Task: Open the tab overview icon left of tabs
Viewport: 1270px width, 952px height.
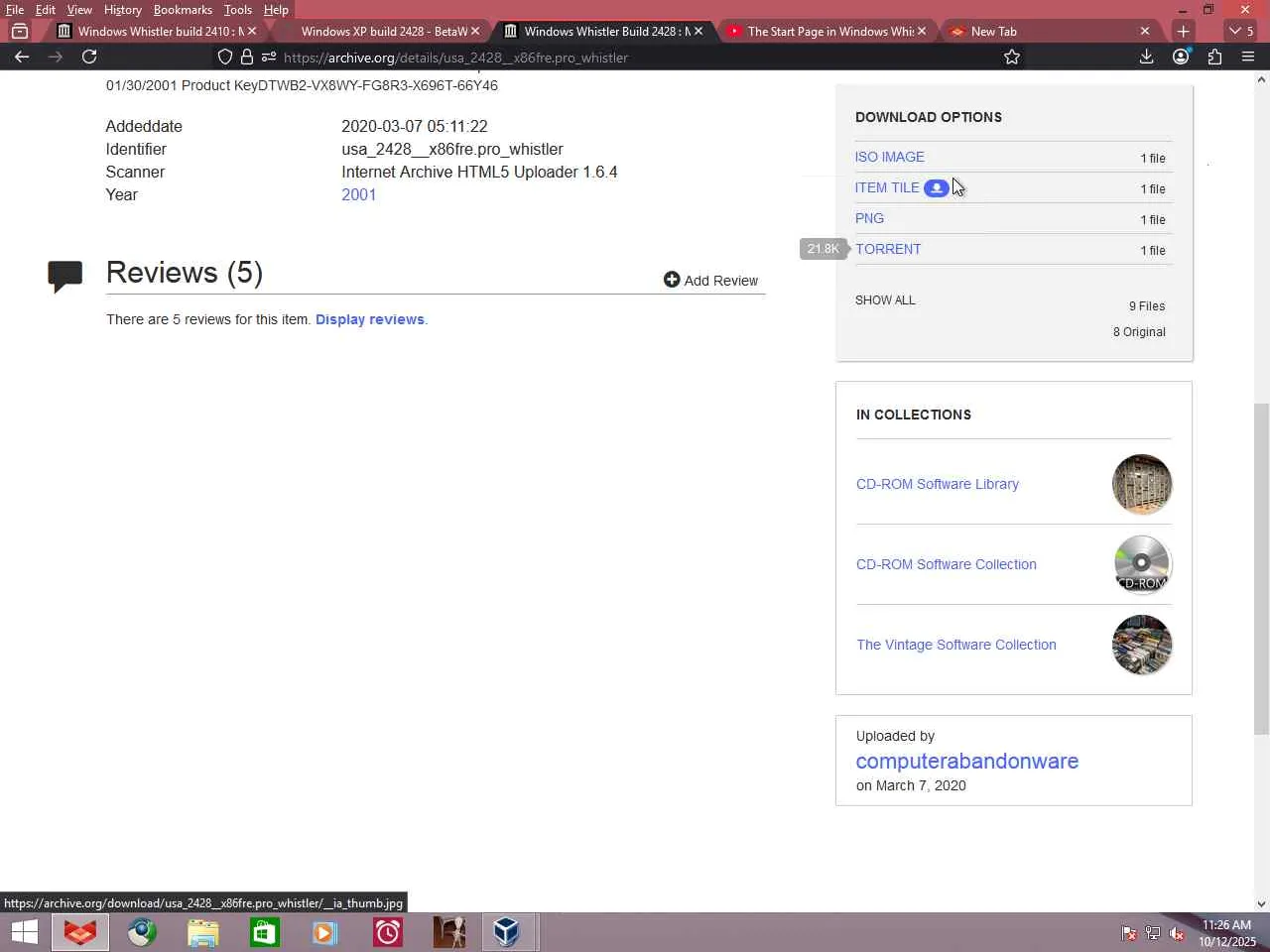Action: click(20, 32)
